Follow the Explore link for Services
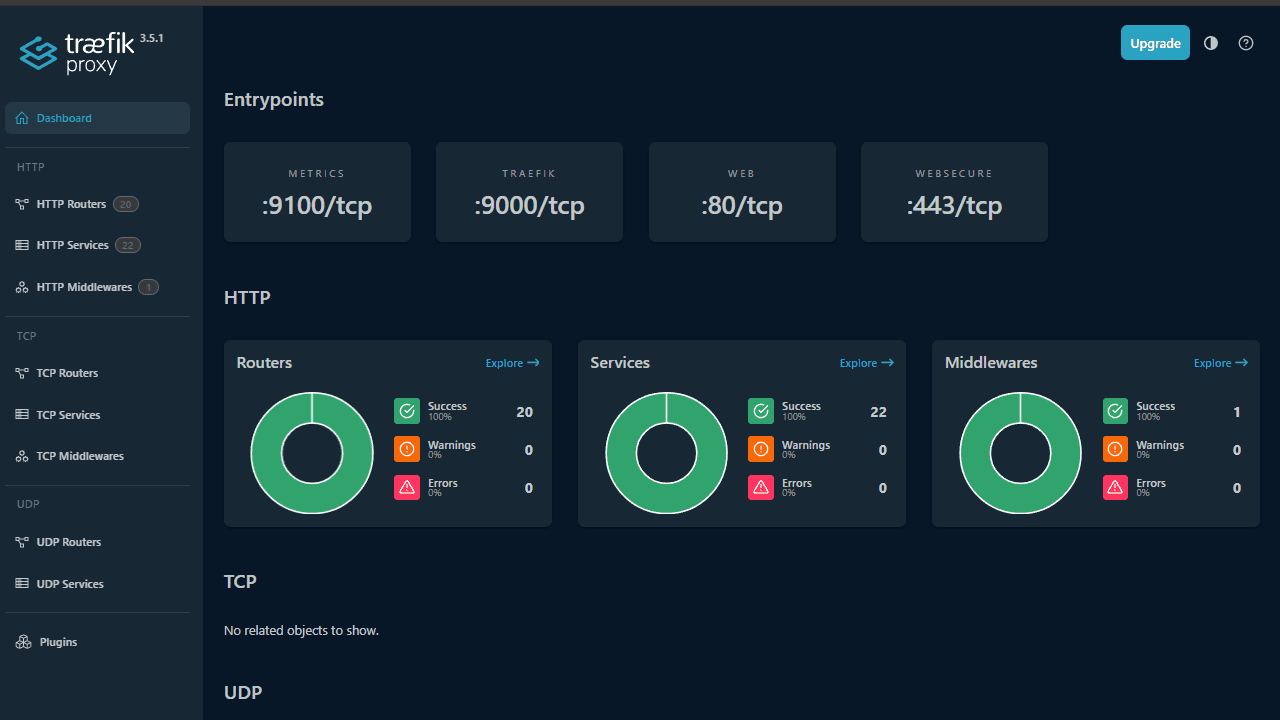This screenshot has height=720, width=1280. (x=866, y=363)
